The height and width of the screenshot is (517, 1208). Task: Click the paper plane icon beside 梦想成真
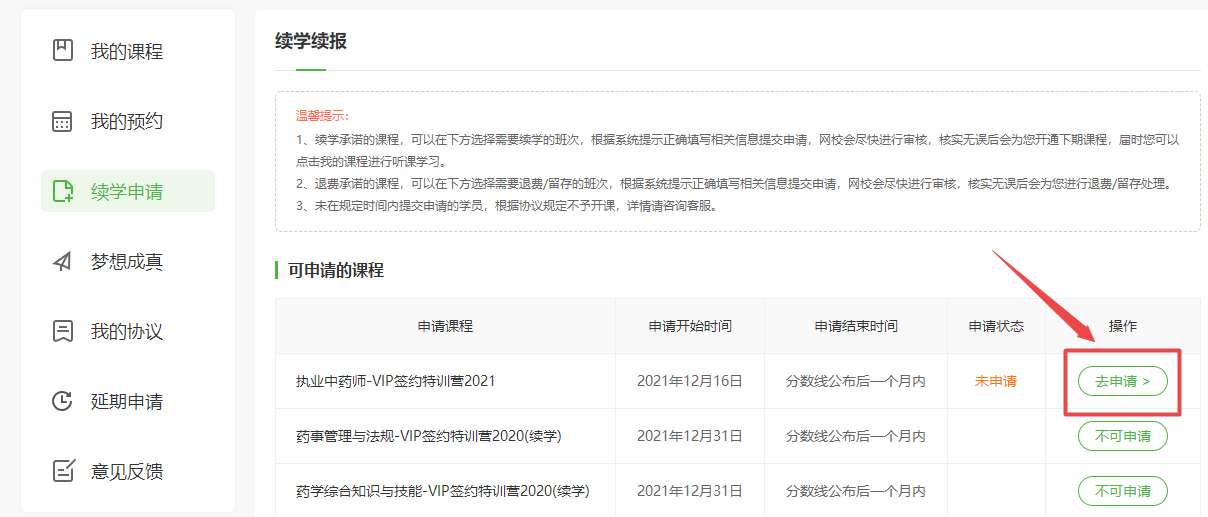[63, 261]
